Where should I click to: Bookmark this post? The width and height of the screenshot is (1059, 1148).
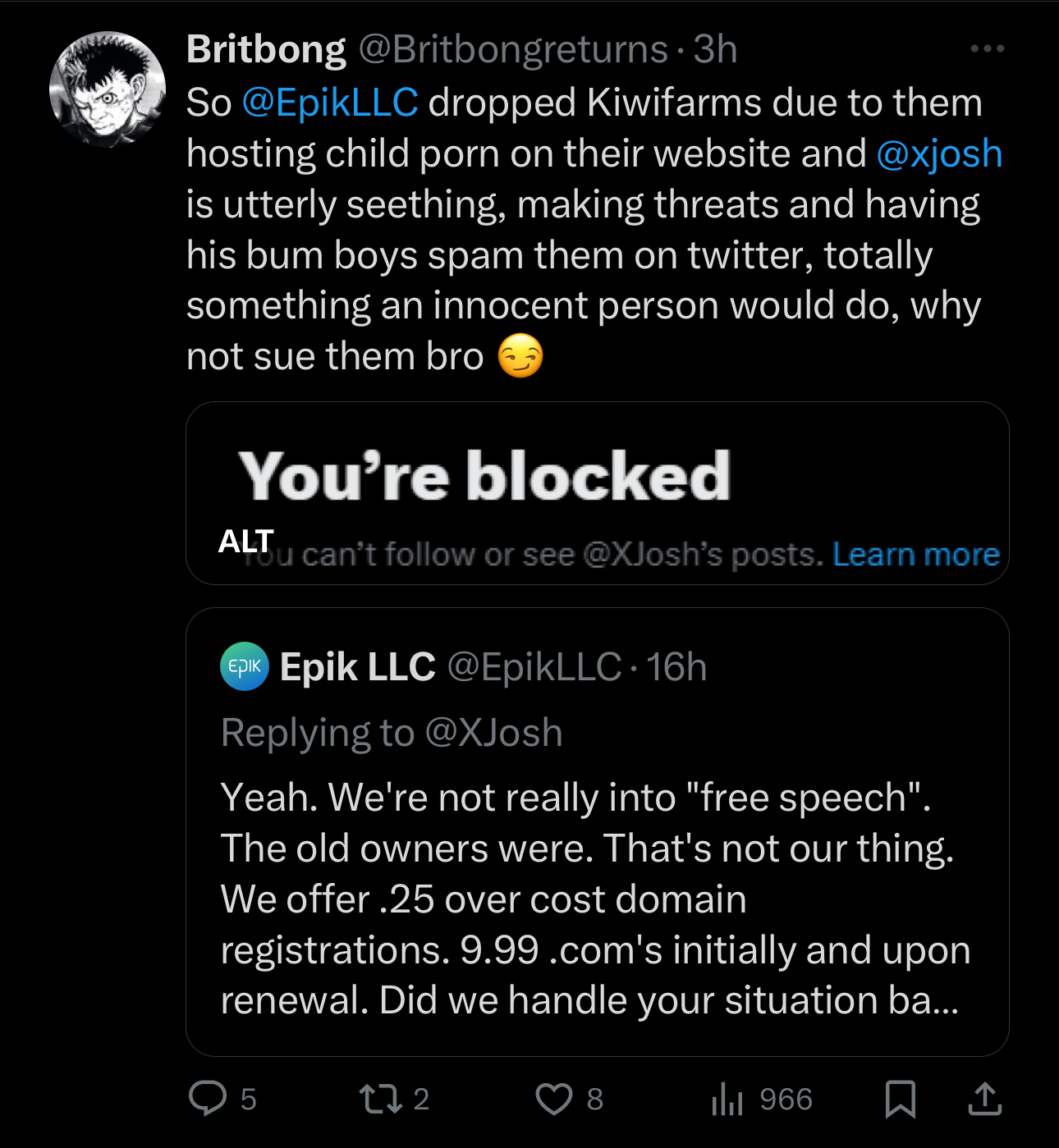901,1099
